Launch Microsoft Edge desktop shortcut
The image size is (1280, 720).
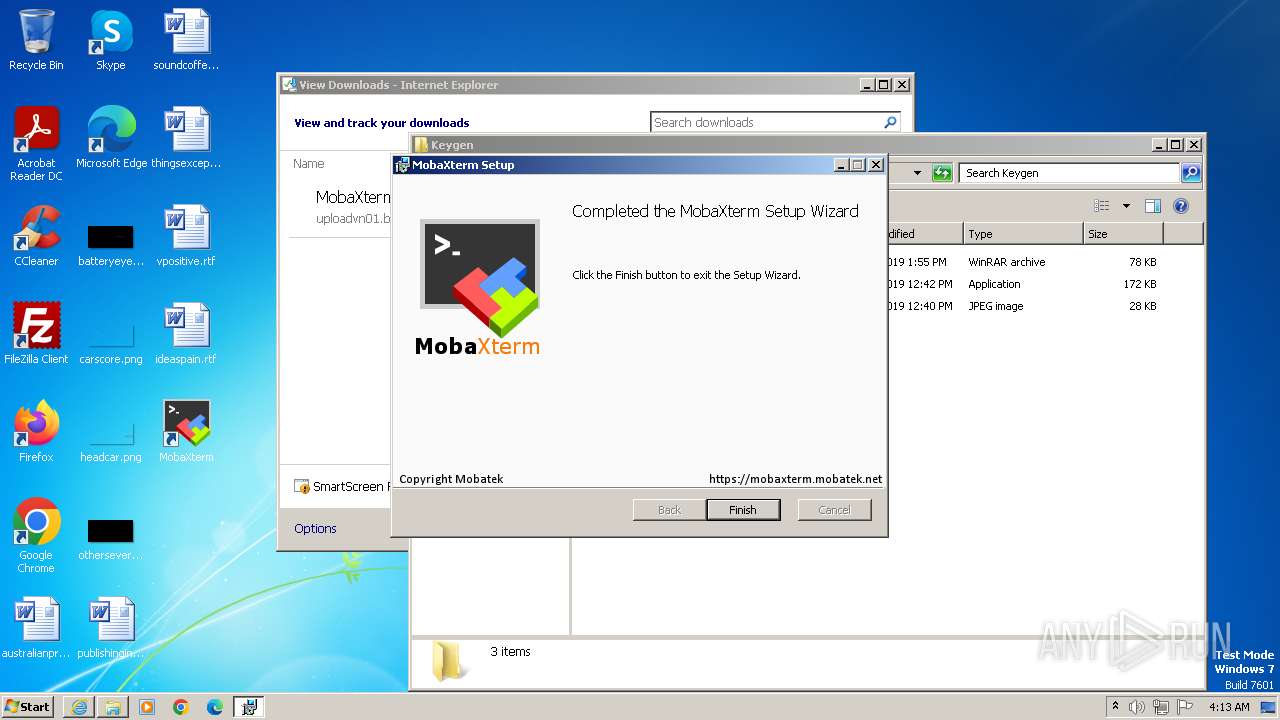111,137
